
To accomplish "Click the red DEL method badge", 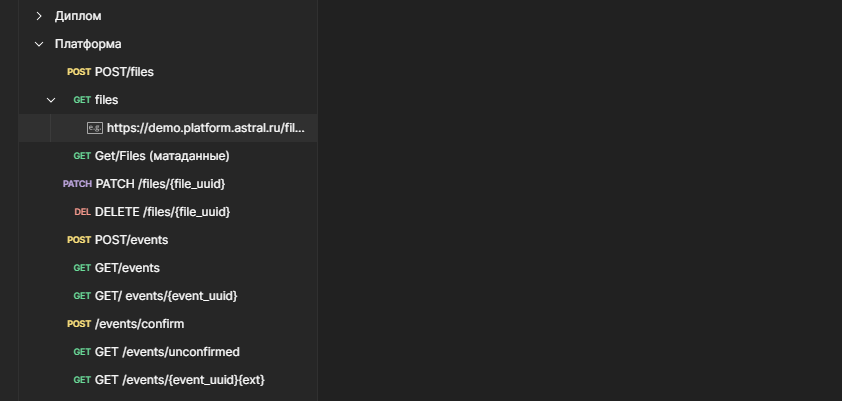I will [x=82, y=212].
